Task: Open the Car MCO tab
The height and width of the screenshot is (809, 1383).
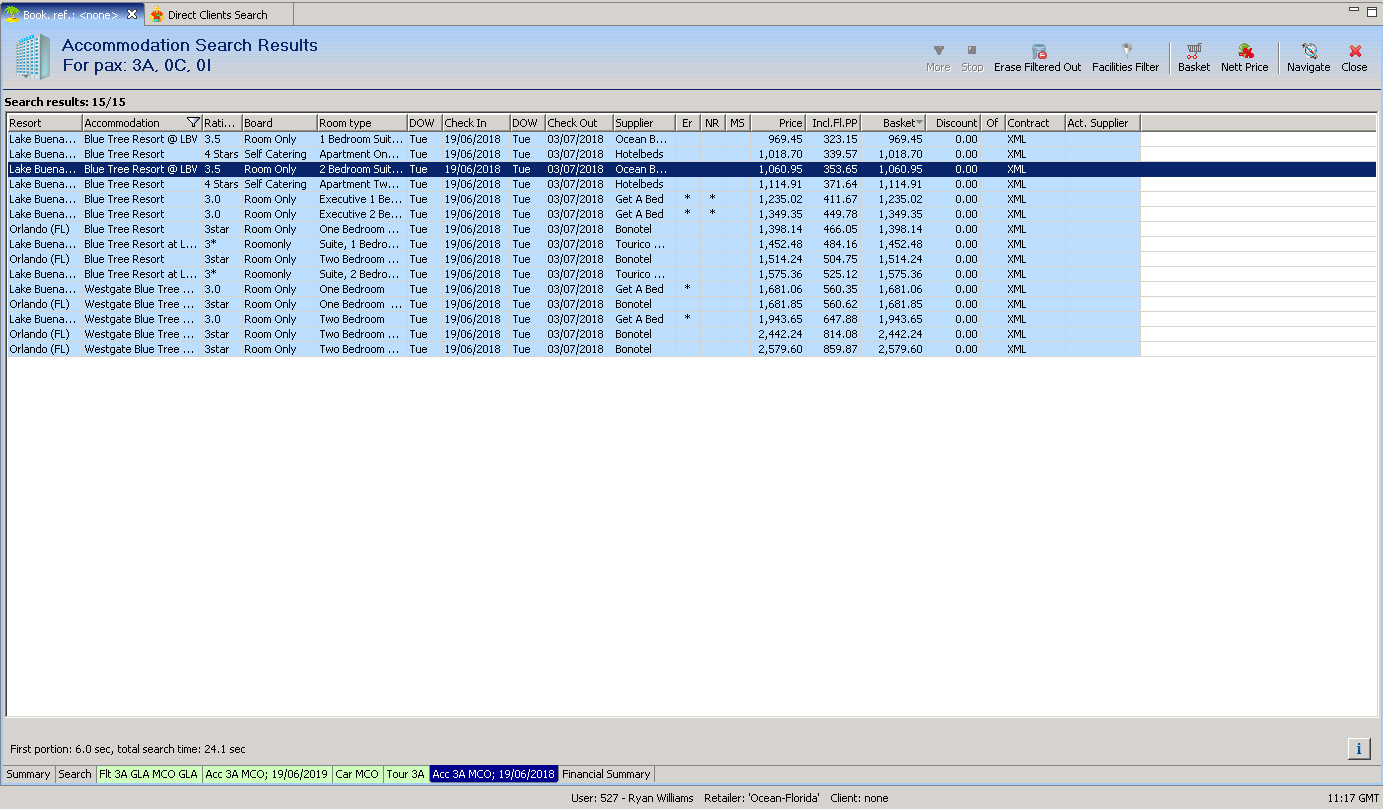Action: click(357, 774)
